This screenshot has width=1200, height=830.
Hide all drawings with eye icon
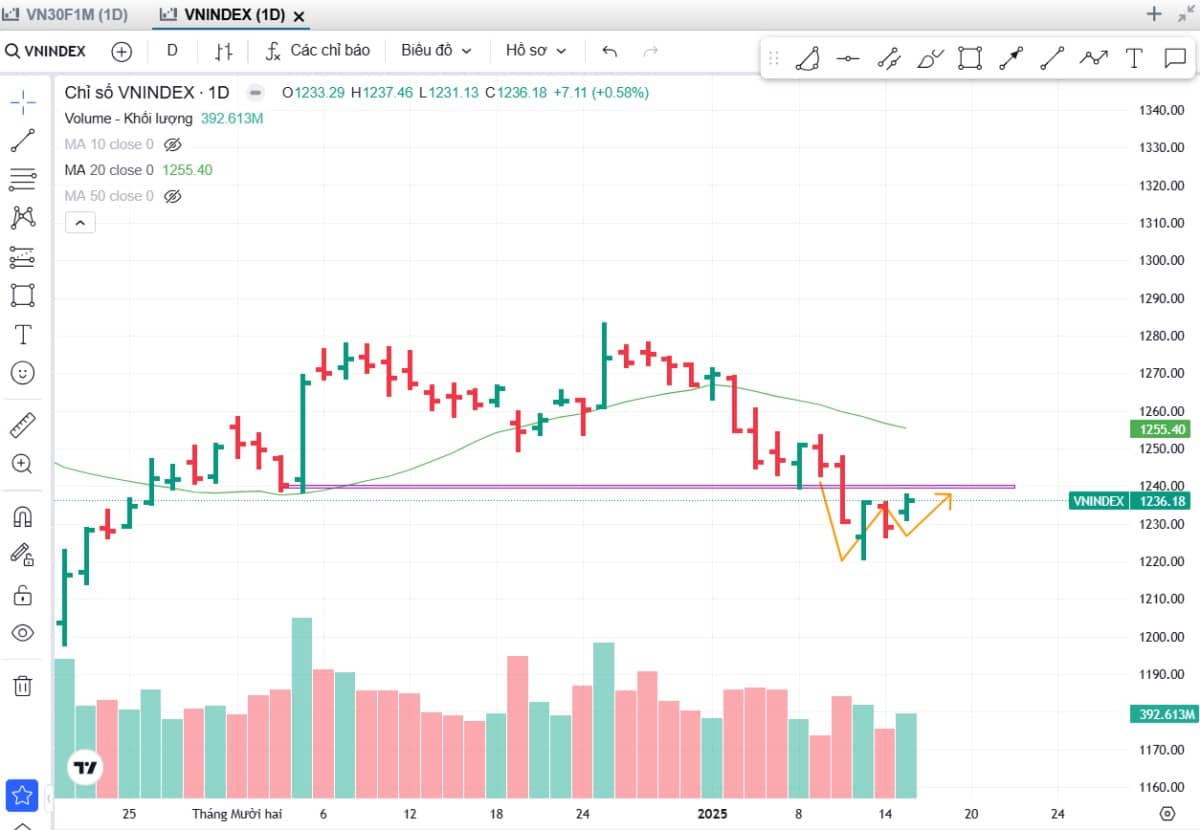(23, 633)
